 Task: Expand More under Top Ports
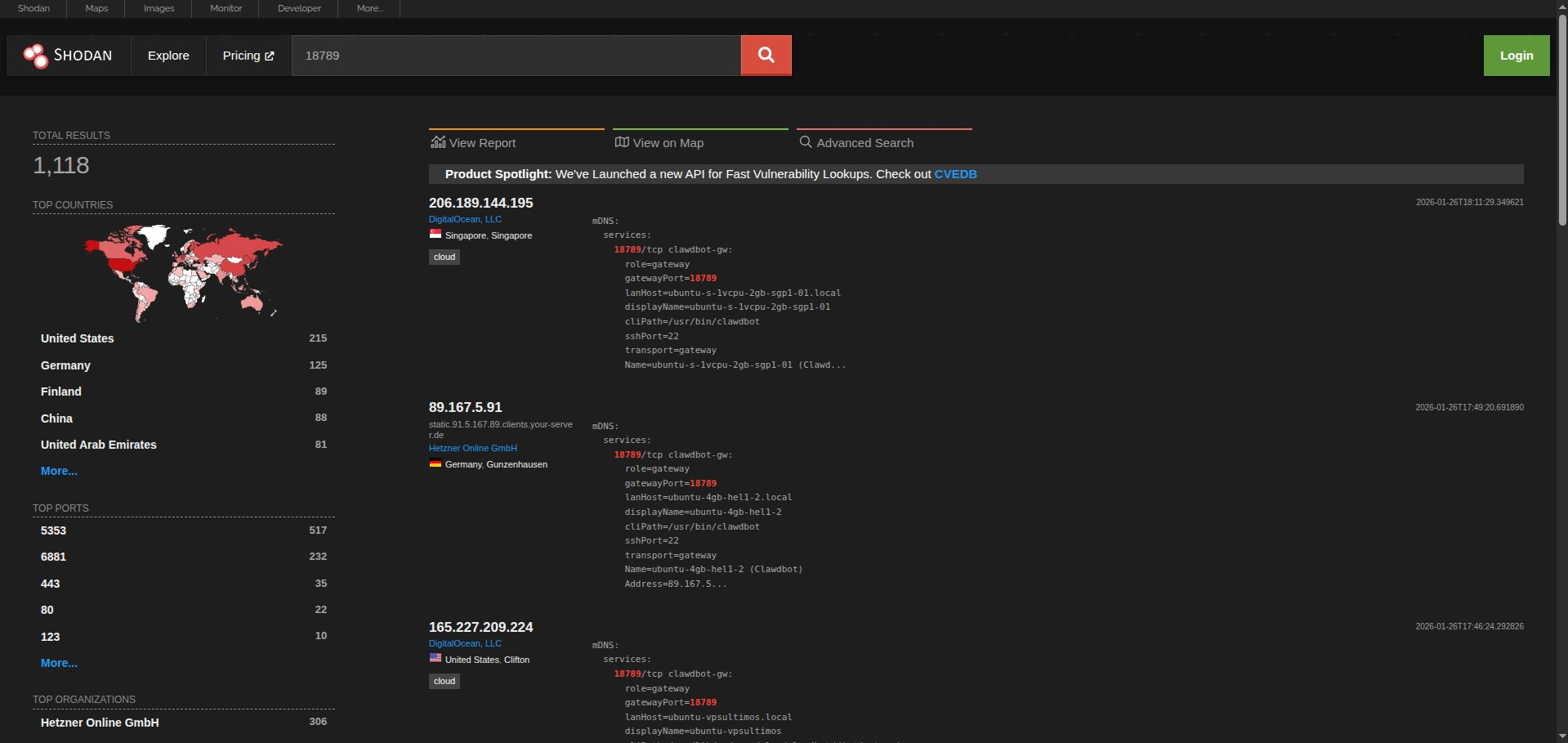(59, 663)
